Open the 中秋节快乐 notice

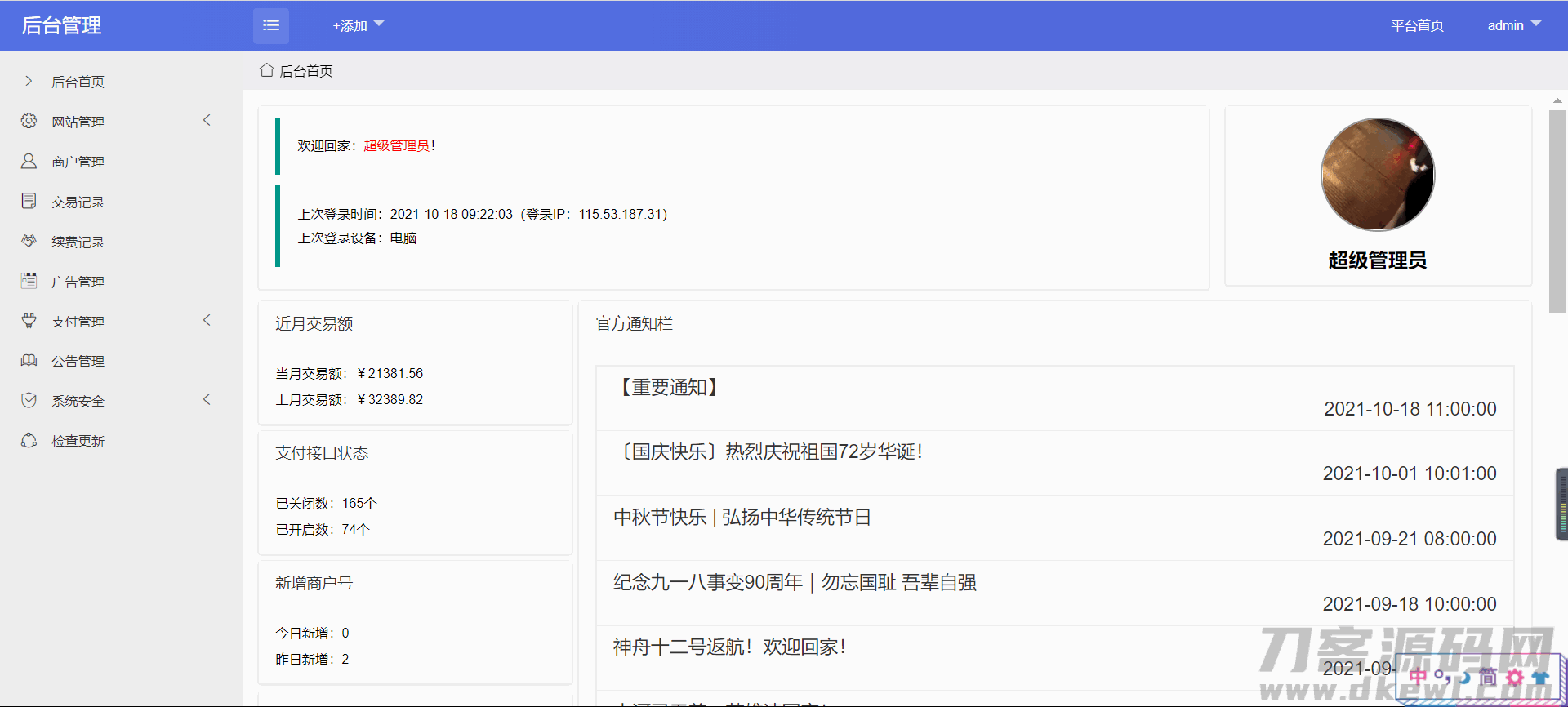[742, 518]
